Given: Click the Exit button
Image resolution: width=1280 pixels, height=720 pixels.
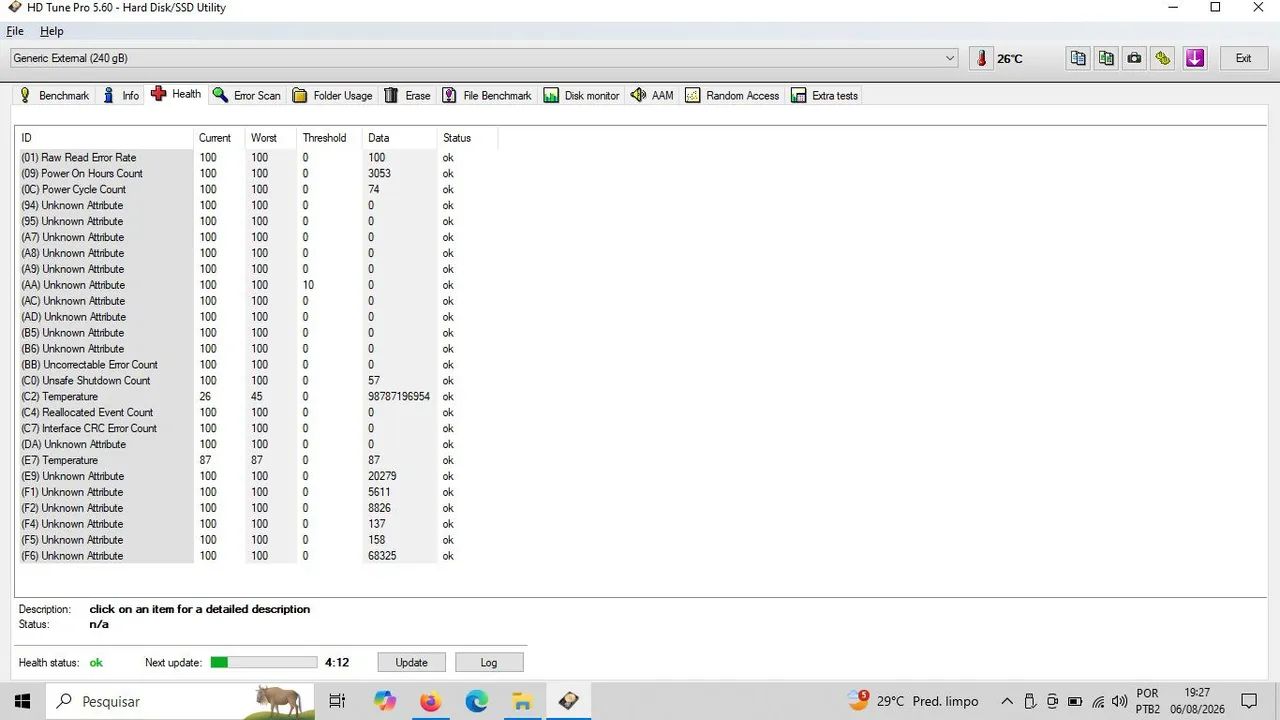Looking at the screenshot, I should click(1243, 58).
